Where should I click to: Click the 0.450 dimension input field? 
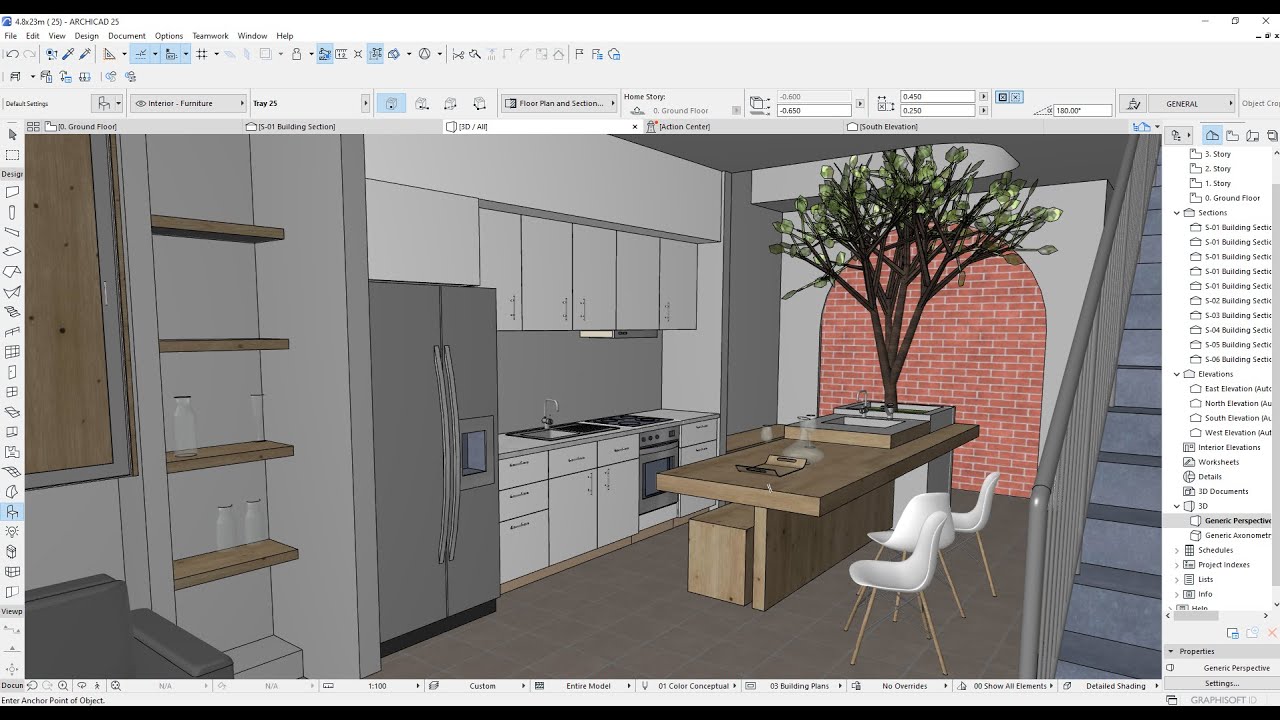click(x=937, y=97)
